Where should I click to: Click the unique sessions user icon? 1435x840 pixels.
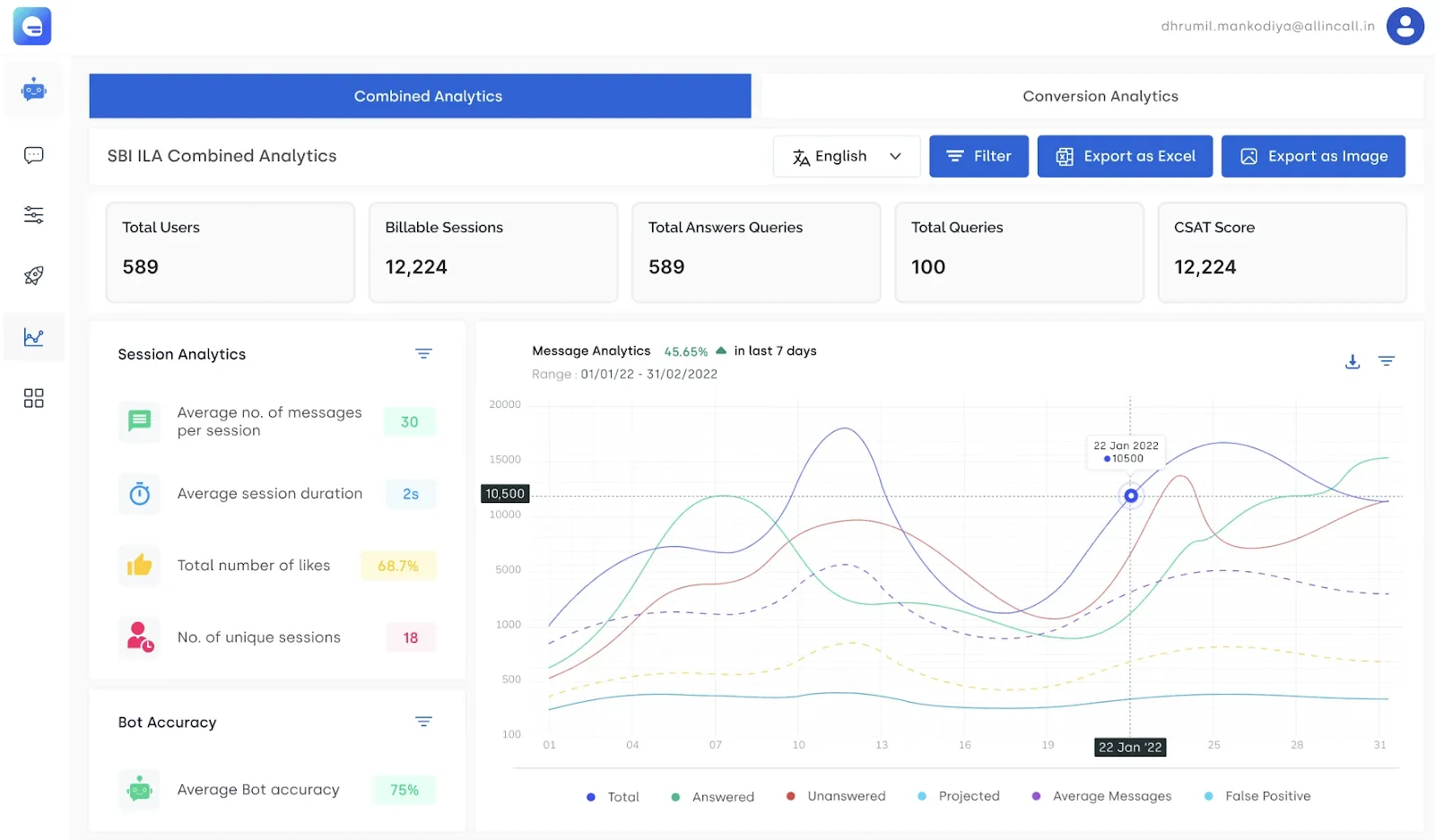point(140,637)
